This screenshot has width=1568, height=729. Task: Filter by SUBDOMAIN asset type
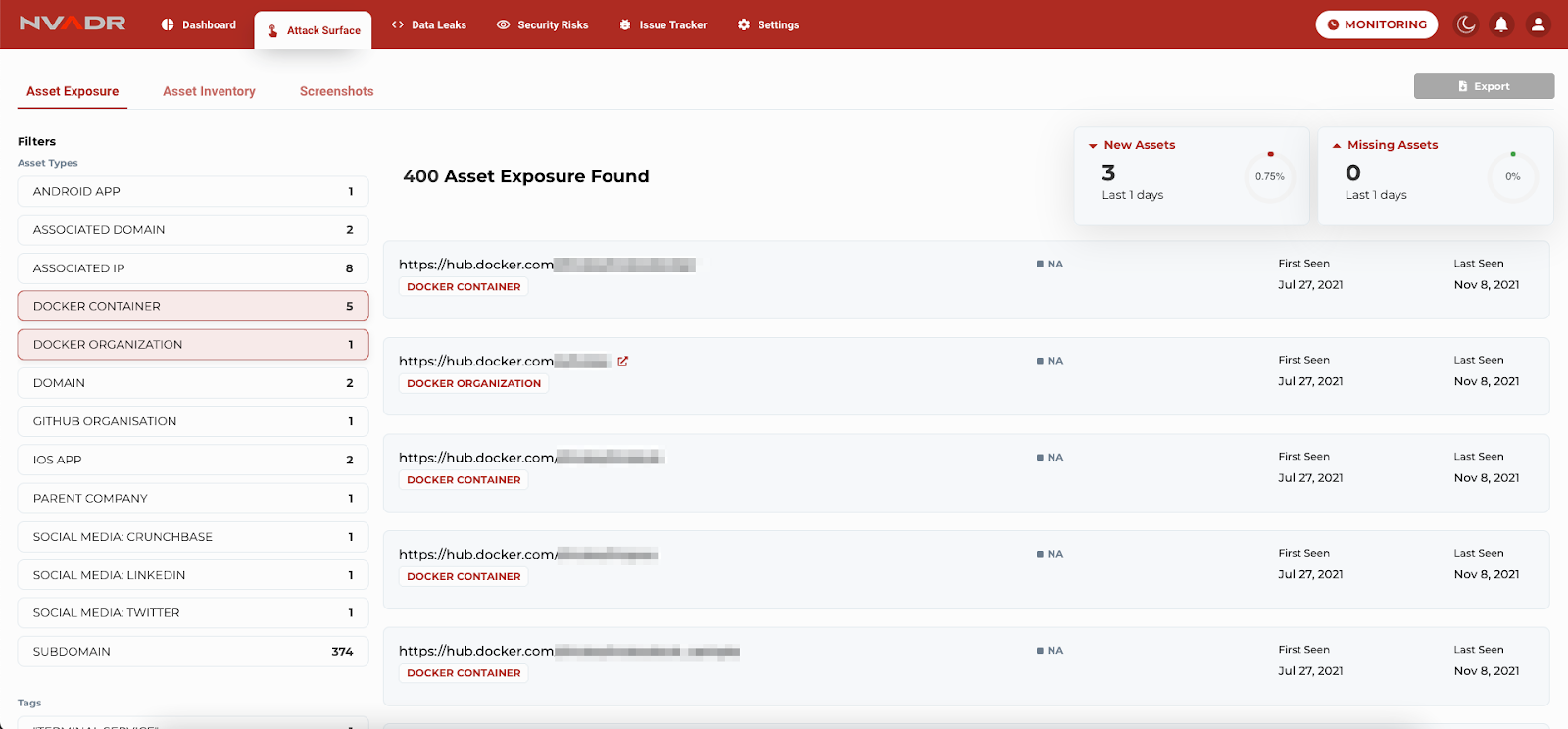[193, 652]
